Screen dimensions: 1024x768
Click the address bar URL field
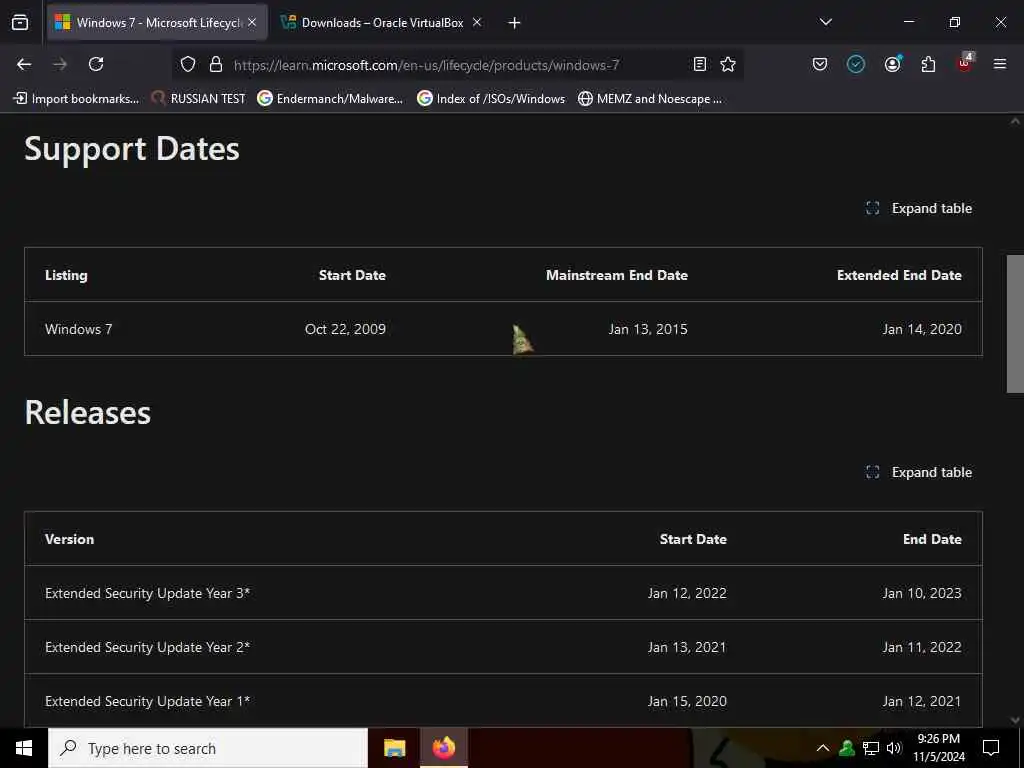coord(457,65)
